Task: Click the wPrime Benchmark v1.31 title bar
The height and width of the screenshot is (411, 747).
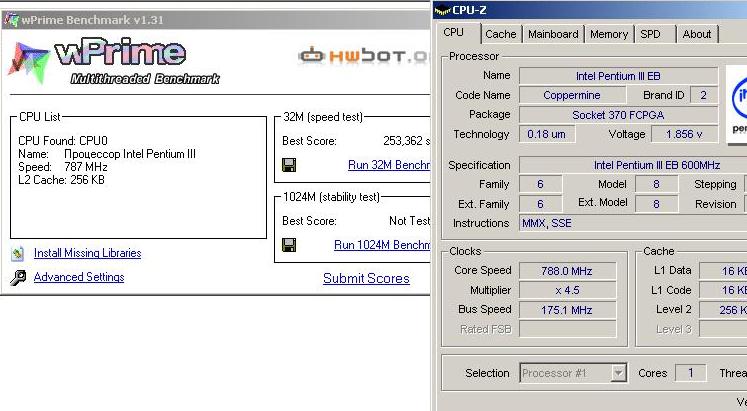Action: point(215,20)
